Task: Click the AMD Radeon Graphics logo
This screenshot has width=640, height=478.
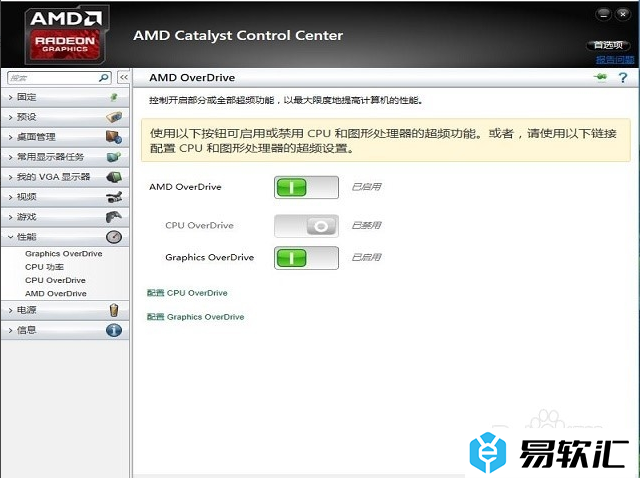Action: (x=65, y=36)
